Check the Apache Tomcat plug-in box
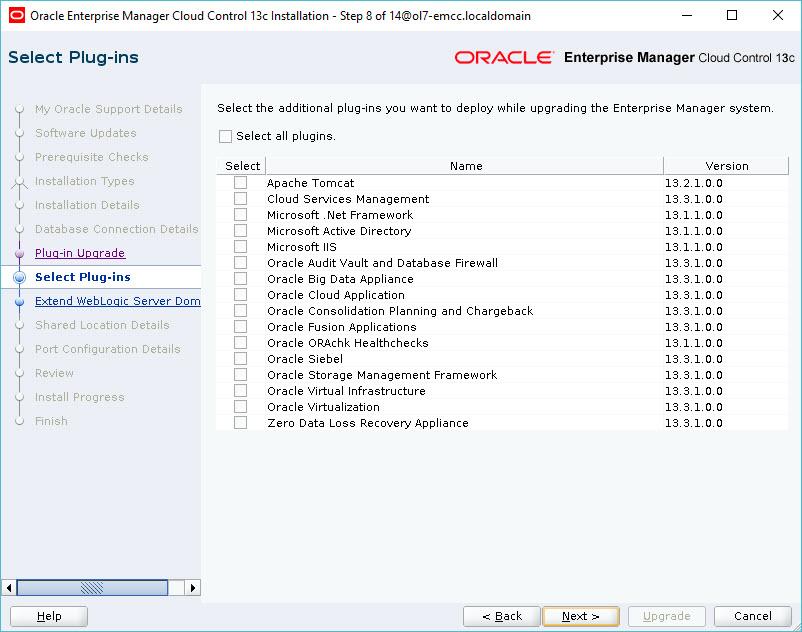 pyautogui.click(x=240, y=183)
